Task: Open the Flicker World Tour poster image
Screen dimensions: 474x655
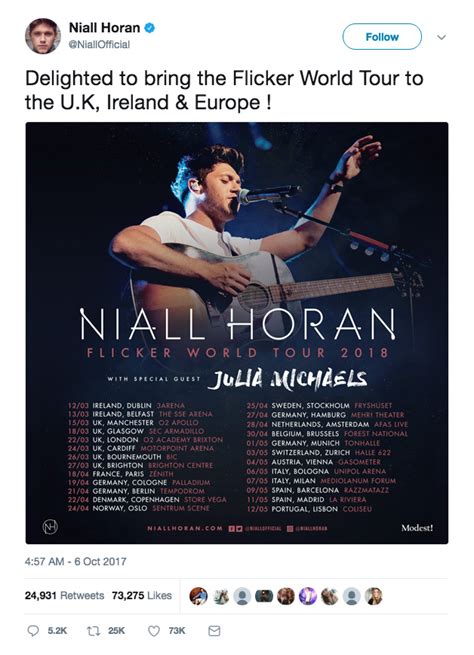Action: click(x=237, y=333)
